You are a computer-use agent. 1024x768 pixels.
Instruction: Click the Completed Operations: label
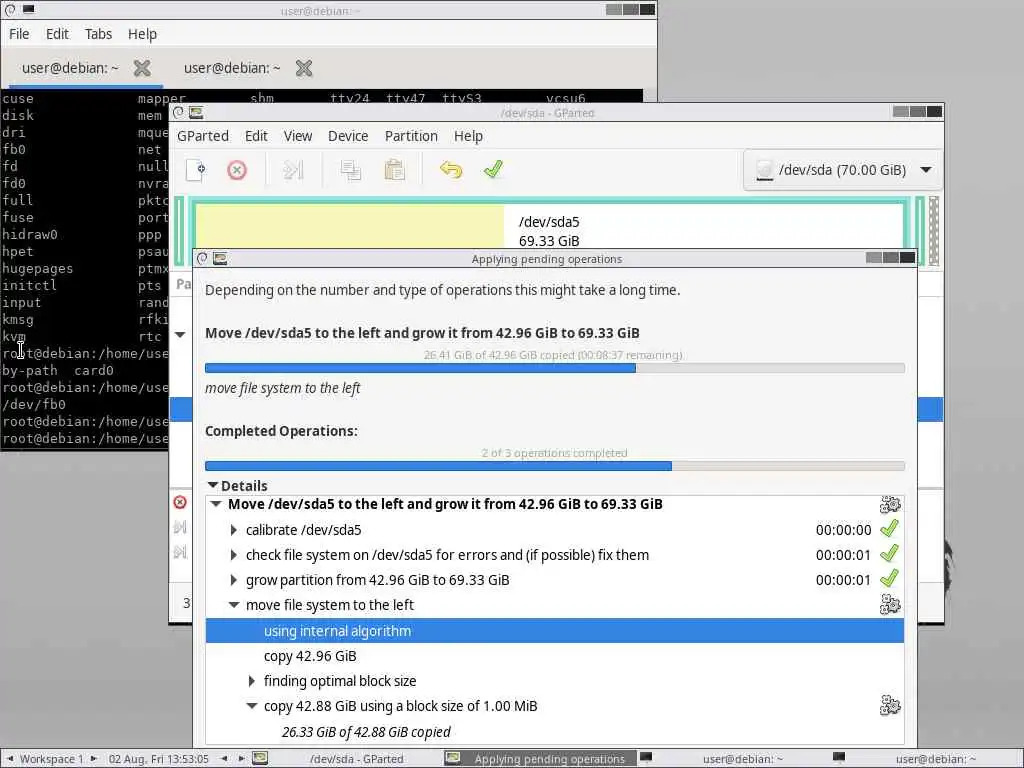click(x=281, y=431)
